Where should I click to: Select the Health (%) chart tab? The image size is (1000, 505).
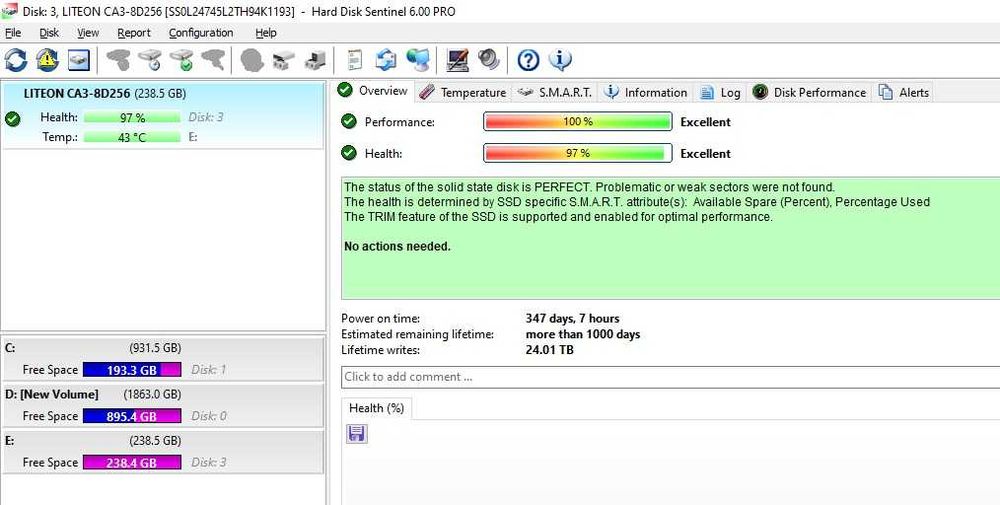coord(376,408)
